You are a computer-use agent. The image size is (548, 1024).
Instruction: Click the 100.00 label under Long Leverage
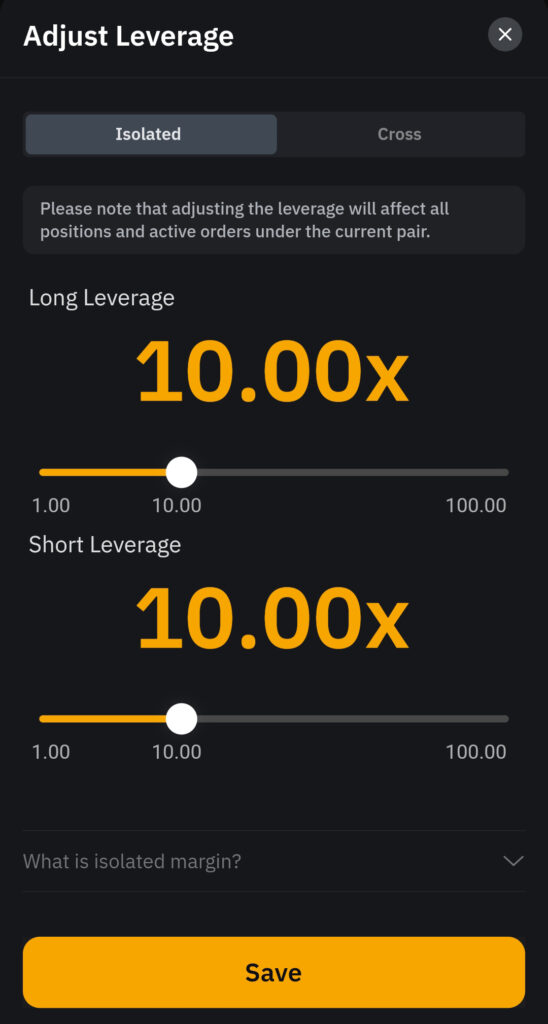(476, 505)
